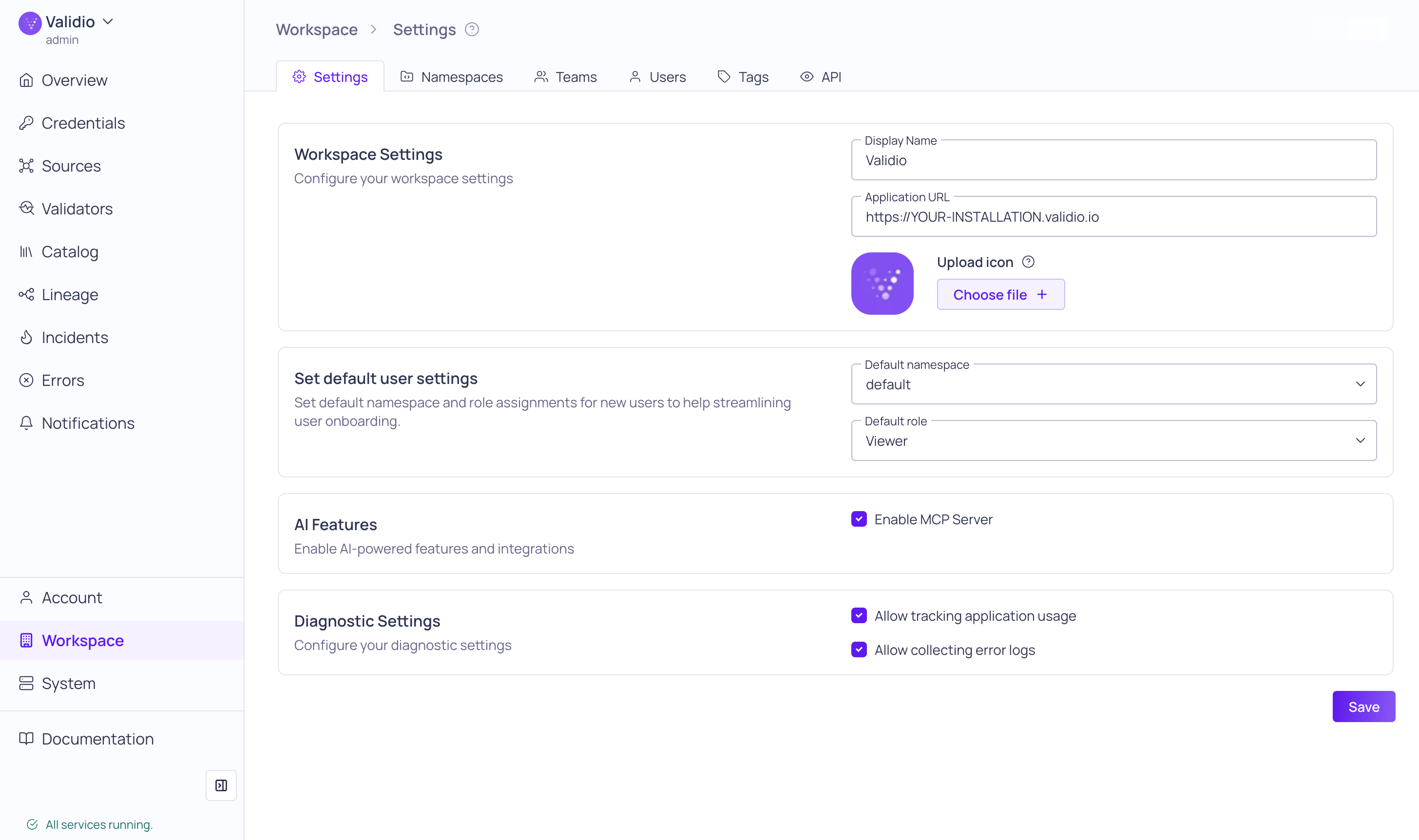Screen dimensions: 1419x840
Task: Click the Choose file button
Action: 1000,294
